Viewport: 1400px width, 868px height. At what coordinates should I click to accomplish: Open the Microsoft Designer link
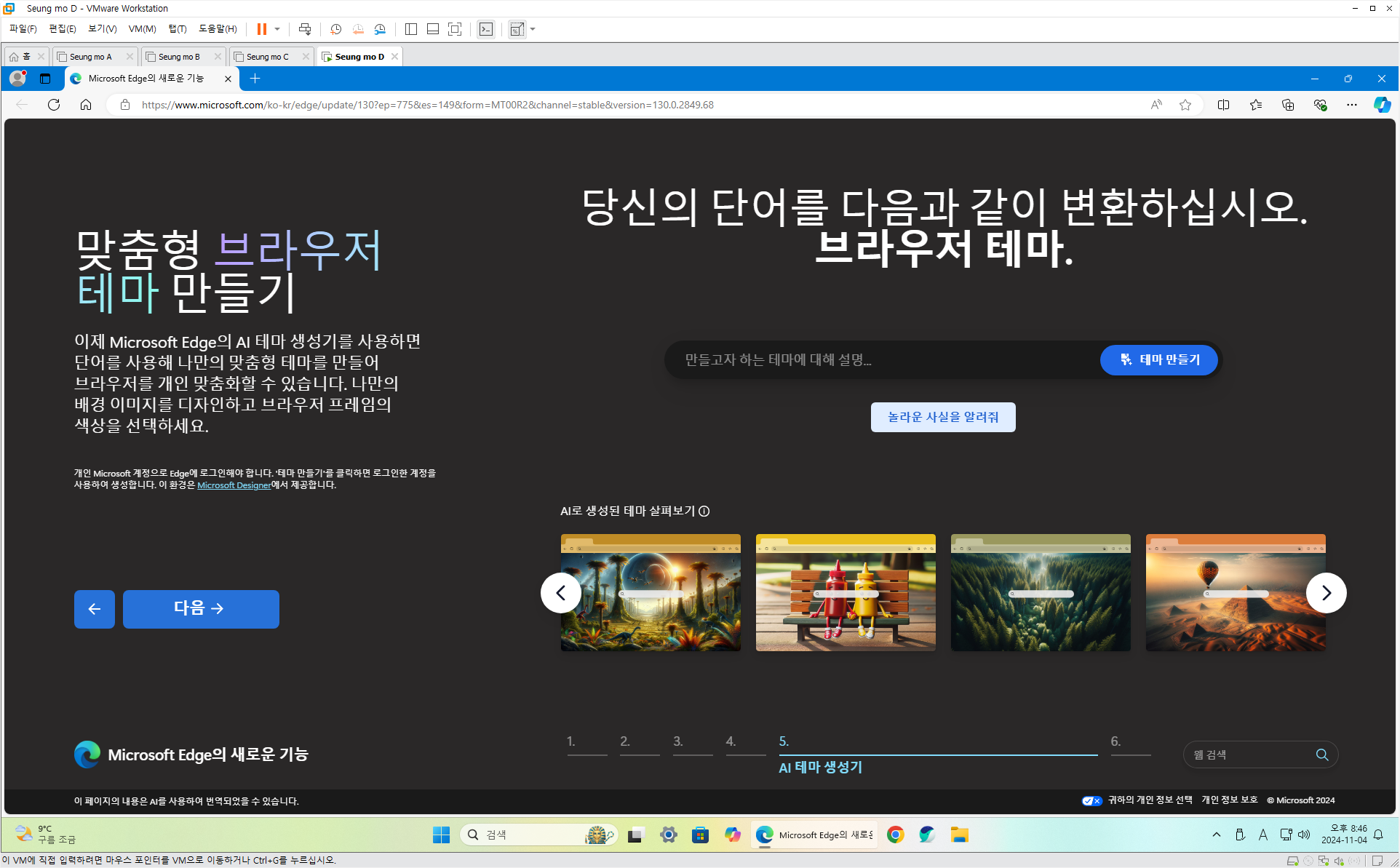pos(234,485)
